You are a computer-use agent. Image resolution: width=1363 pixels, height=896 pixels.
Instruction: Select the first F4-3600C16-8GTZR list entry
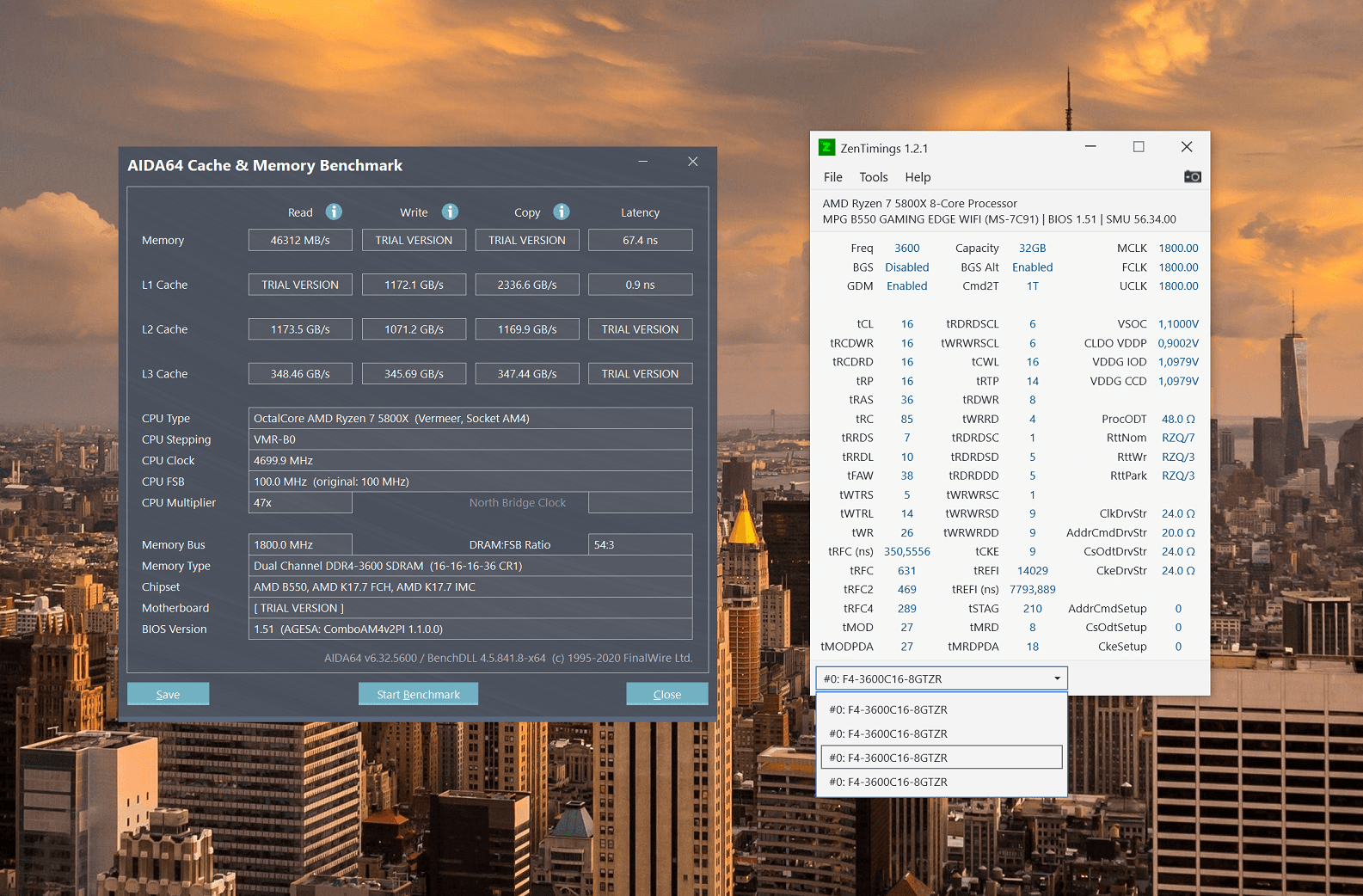[x=942, y=709]
